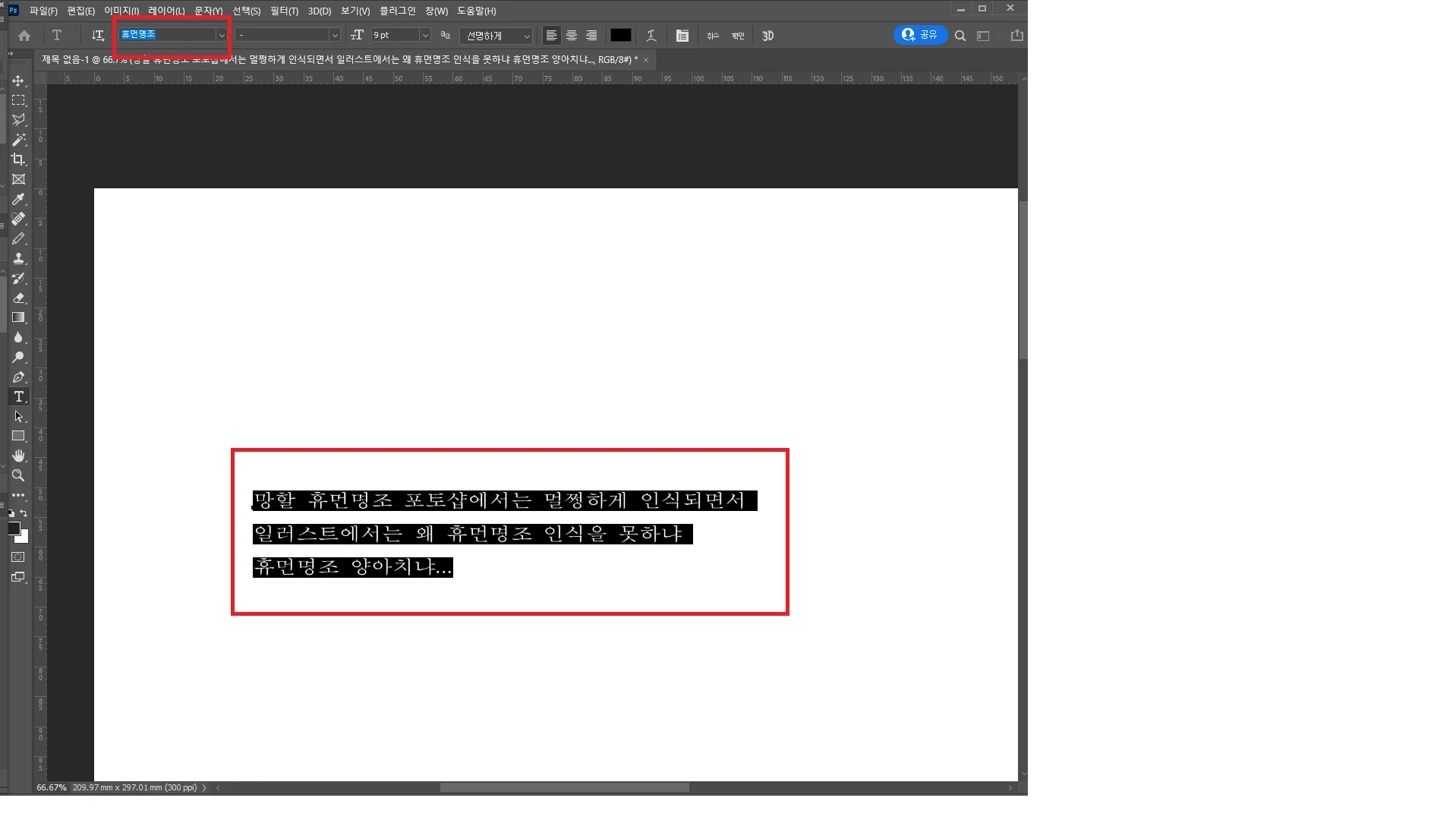Screen dimensions: 1456x820
Task: Select the 제목 없음-1 document tab
Action: tap(339, 59)
